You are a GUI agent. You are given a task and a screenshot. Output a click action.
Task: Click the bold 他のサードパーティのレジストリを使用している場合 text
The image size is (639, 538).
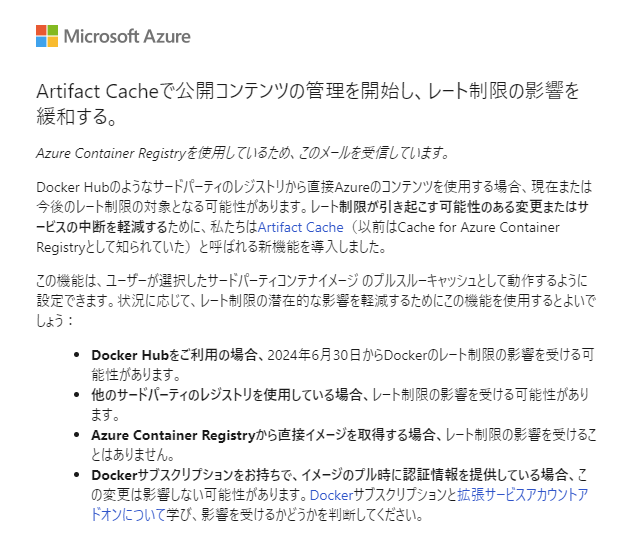click(227, 395)
